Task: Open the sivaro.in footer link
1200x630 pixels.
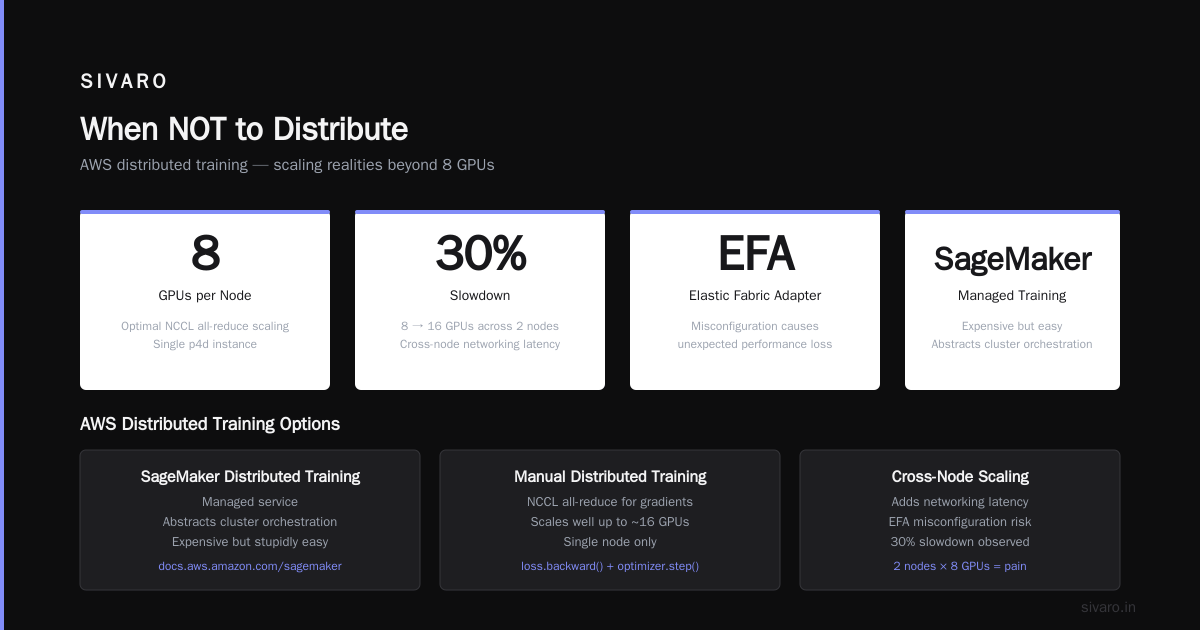Action: 1108,607
